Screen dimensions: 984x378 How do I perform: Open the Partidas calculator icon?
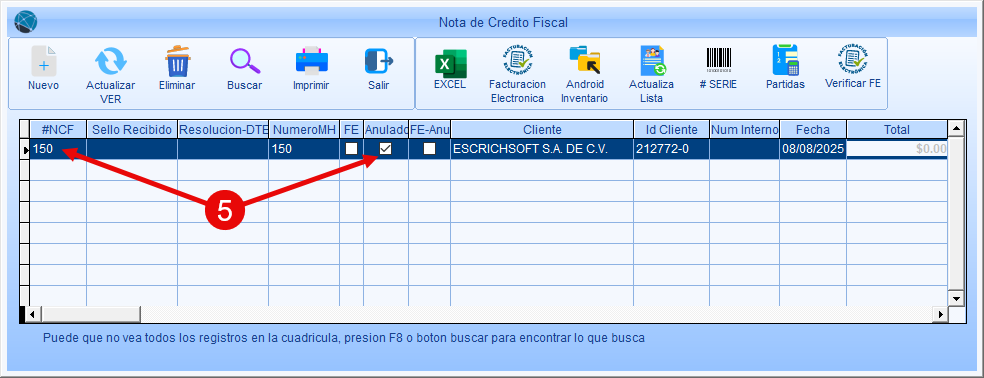pos(785,60)
